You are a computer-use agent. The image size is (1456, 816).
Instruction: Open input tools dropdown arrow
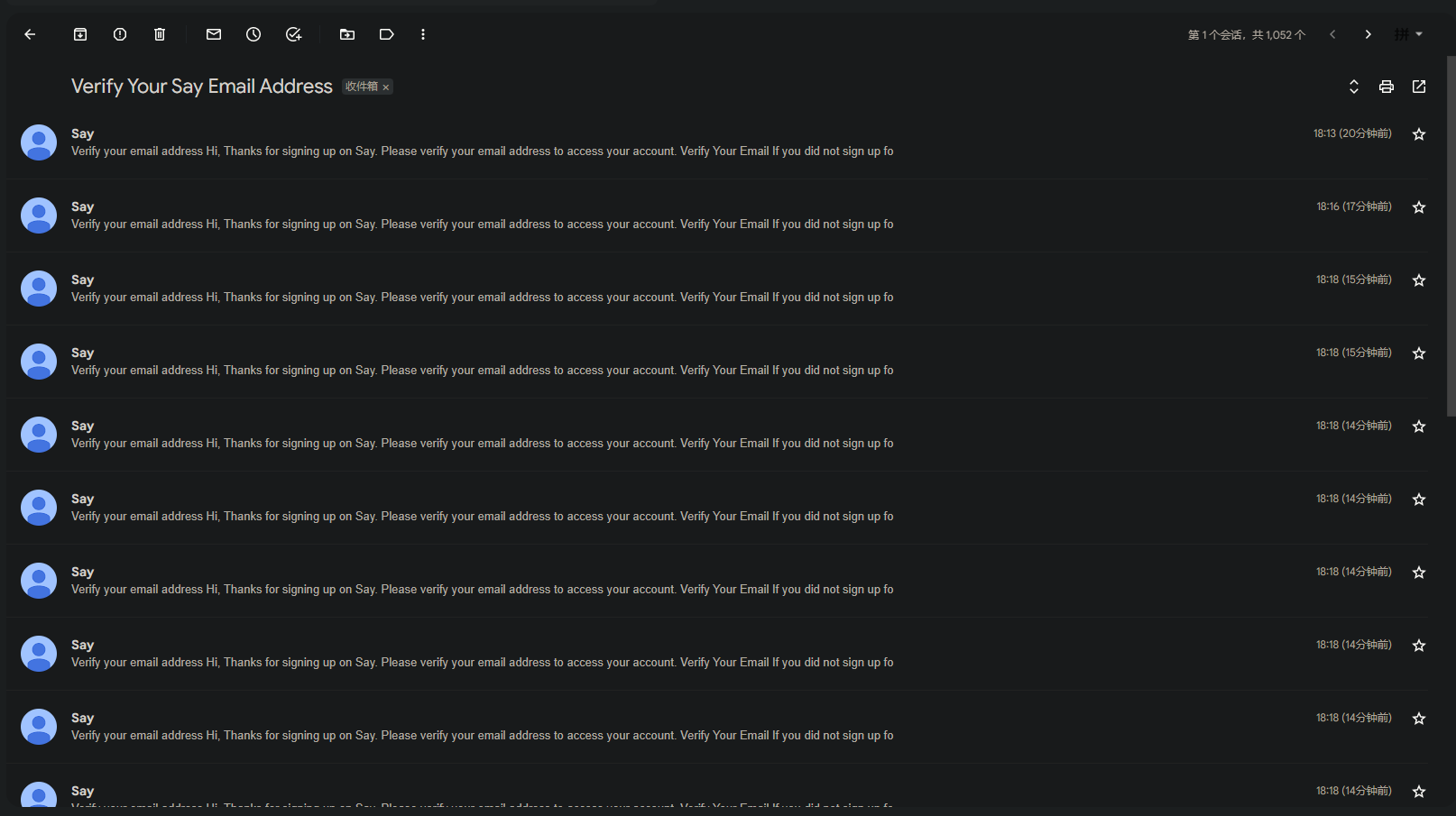point(1419,34)
